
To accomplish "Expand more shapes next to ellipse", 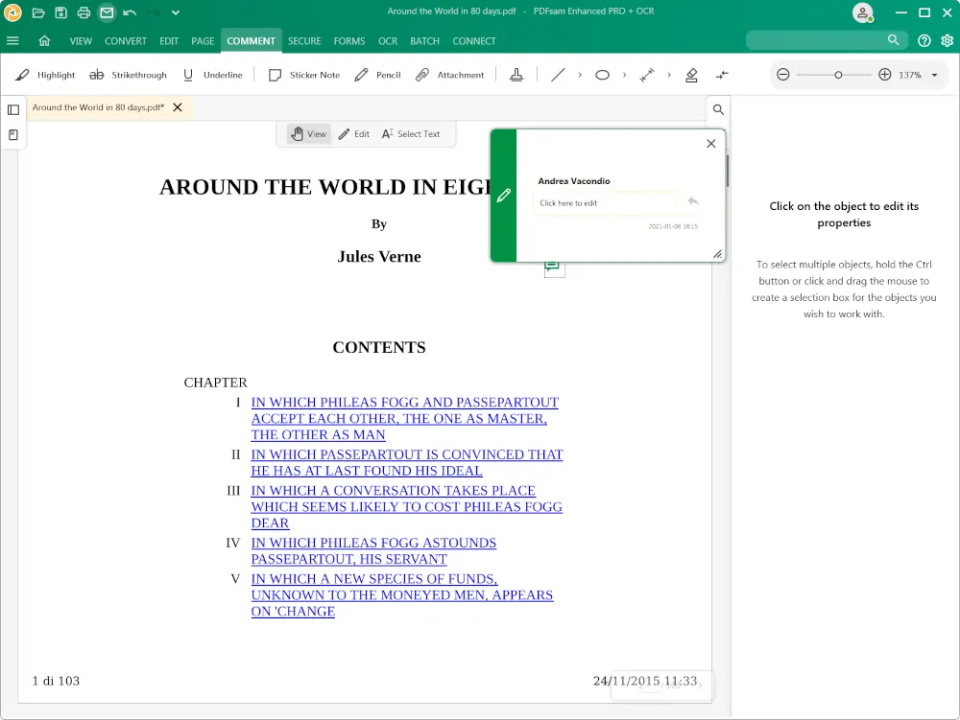I will point(624,75).
